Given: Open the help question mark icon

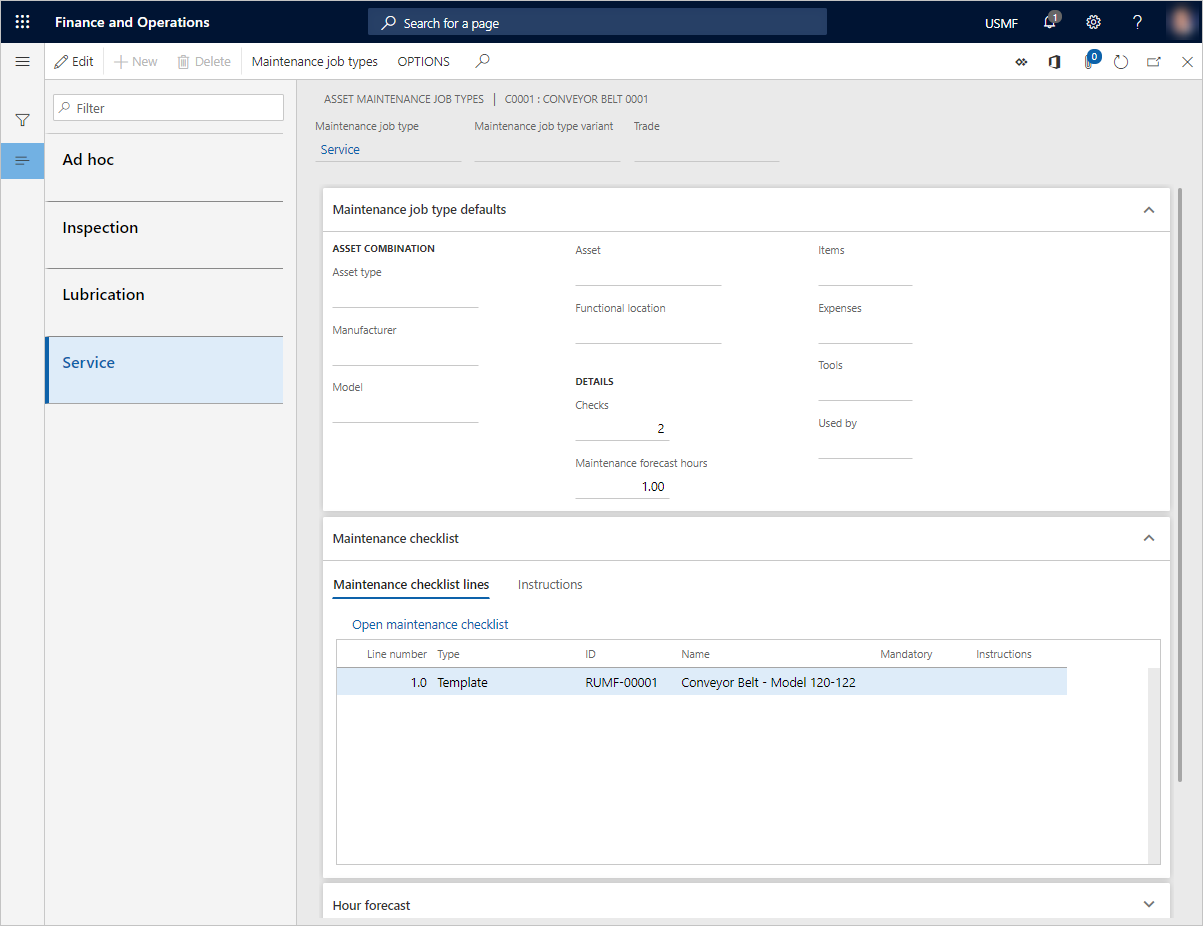Looking at the screenshot, I should click(1137, 22).
